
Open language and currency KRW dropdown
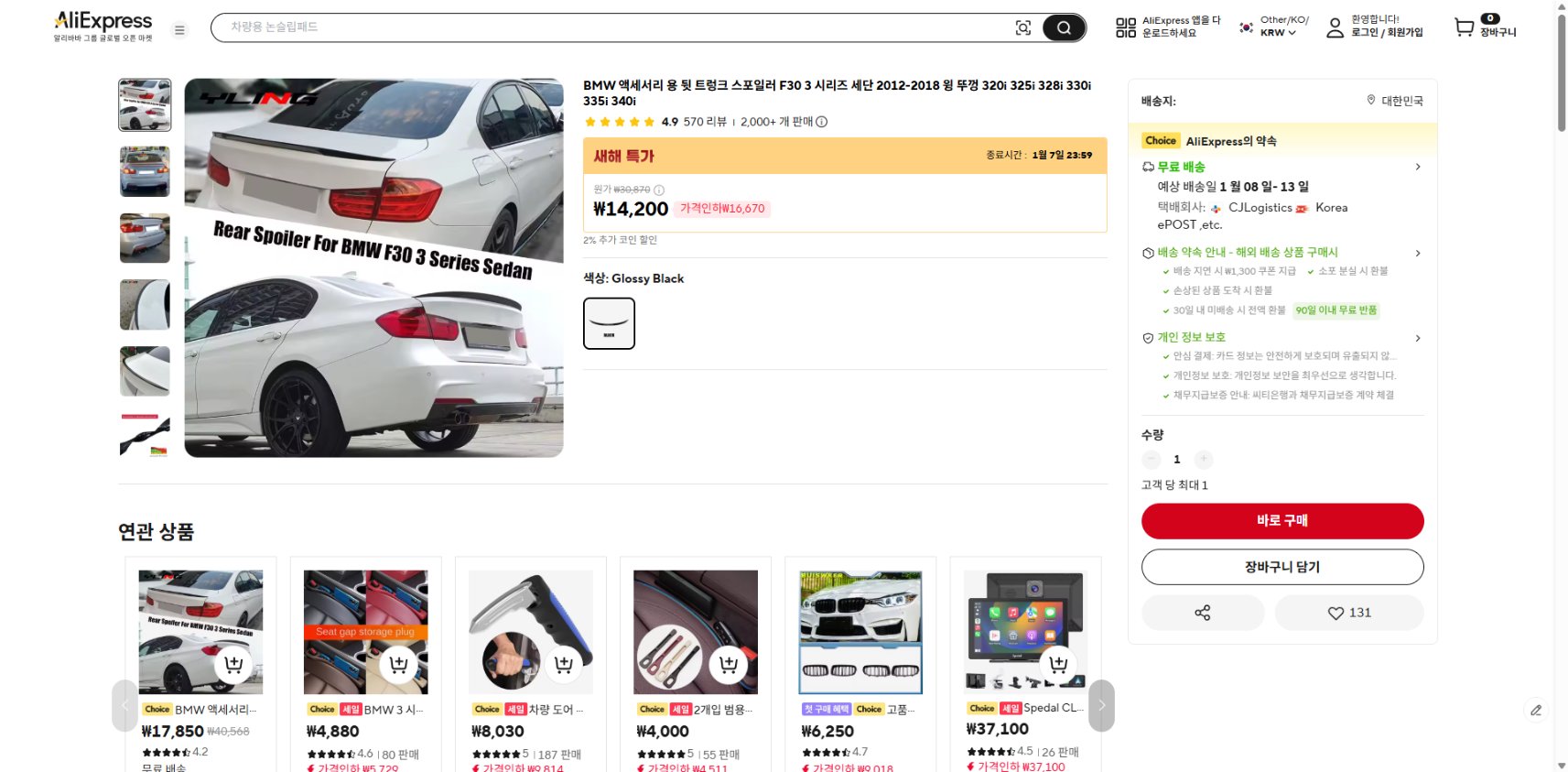click(x=1284, y=27)
